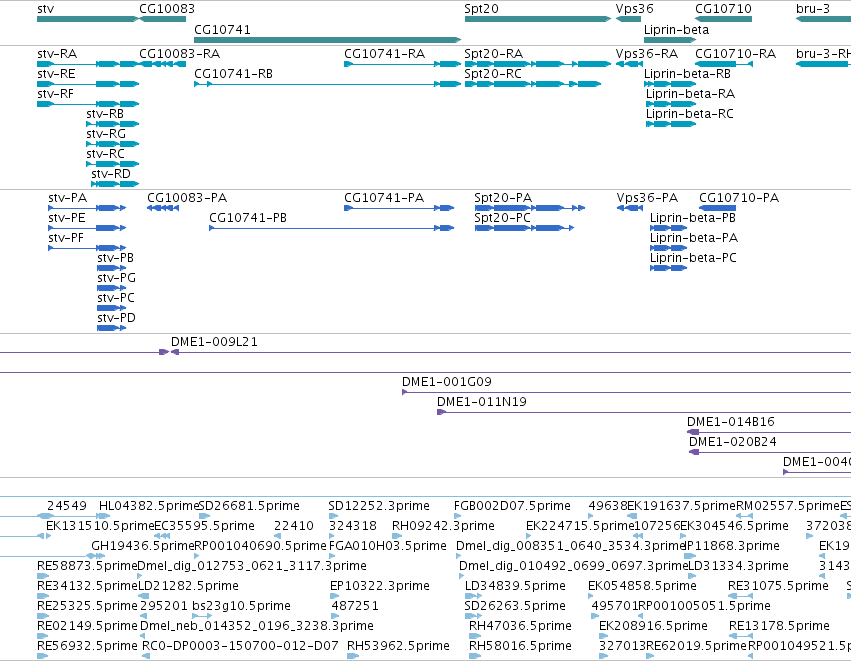This screenshot has width=851, height=661.
Task: Select CG10741-RA transcript
Action: click(x=403, y=64)
